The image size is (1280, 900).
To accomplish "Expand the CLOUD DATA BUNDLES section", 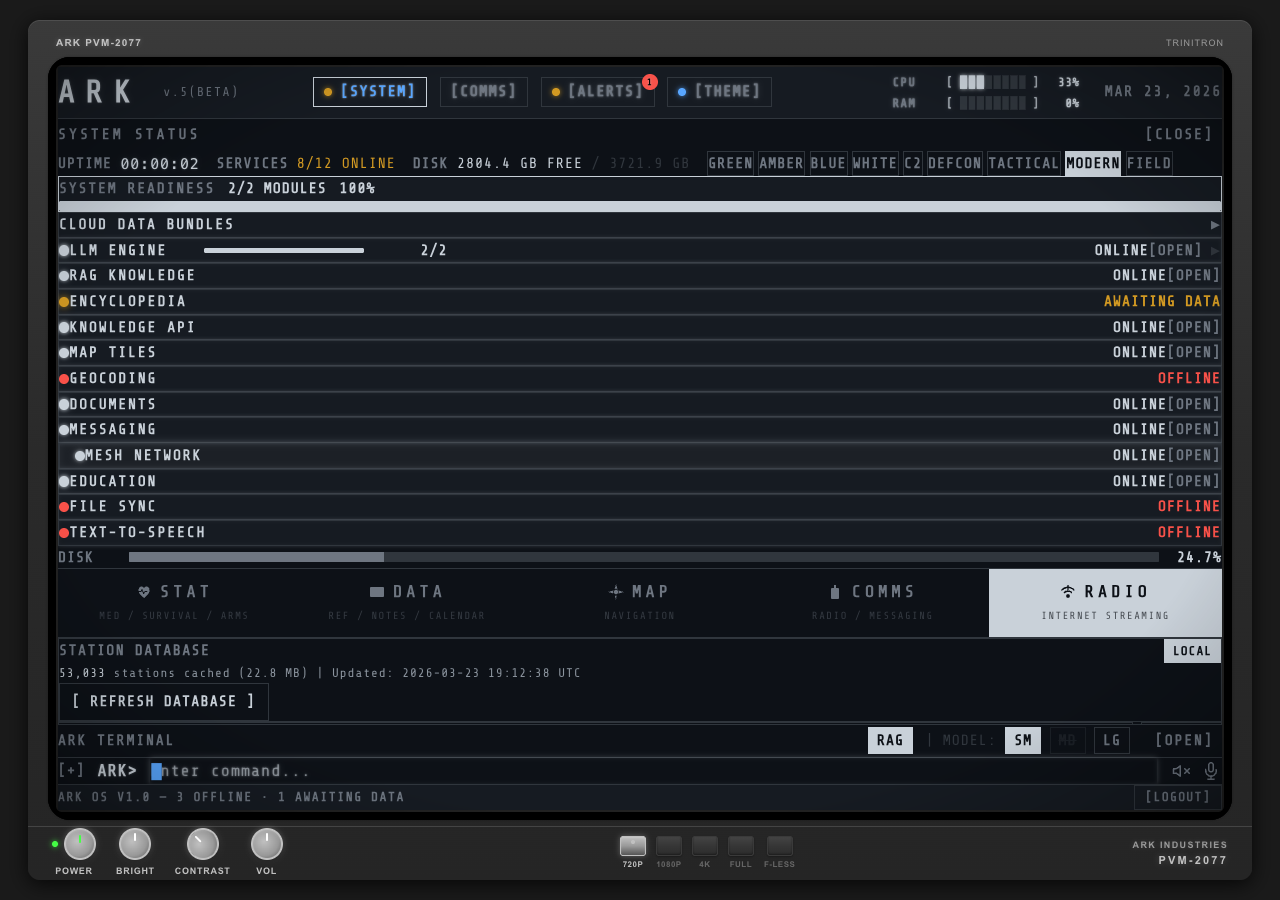I will click(1214, 224).
